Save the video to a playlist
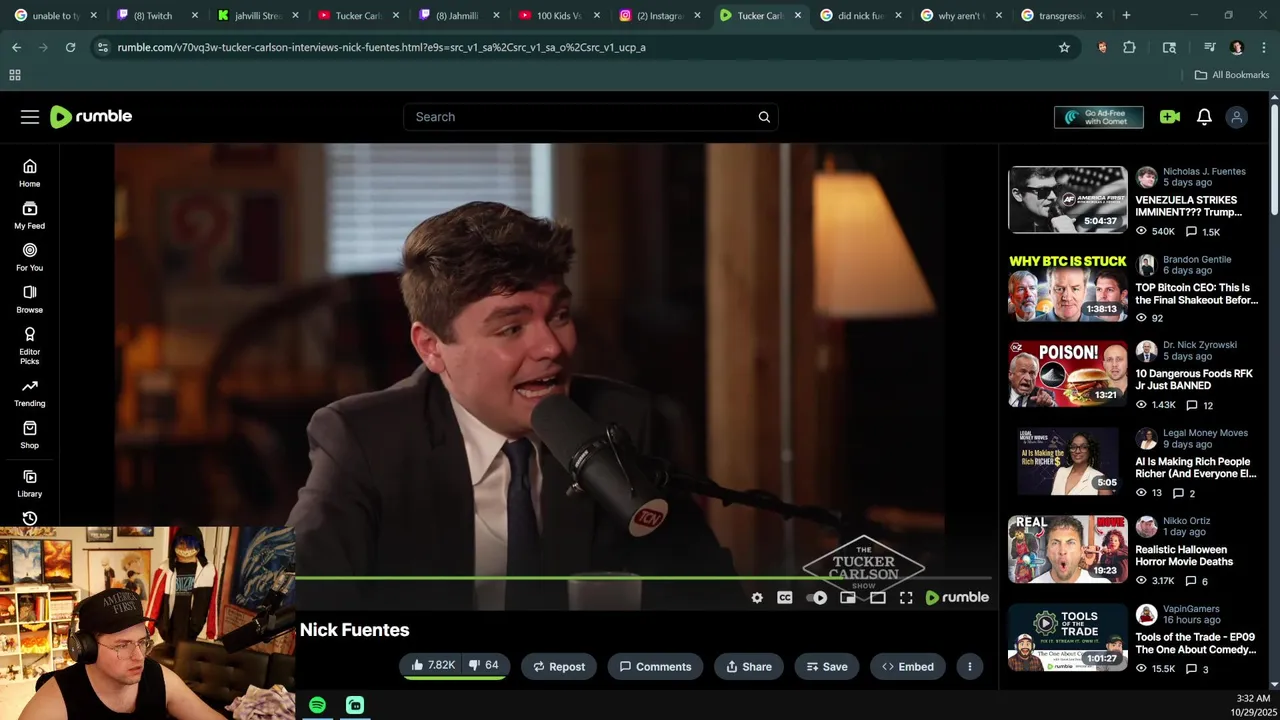This screenshot has width=1280, height=720. (x=827, y=667)
